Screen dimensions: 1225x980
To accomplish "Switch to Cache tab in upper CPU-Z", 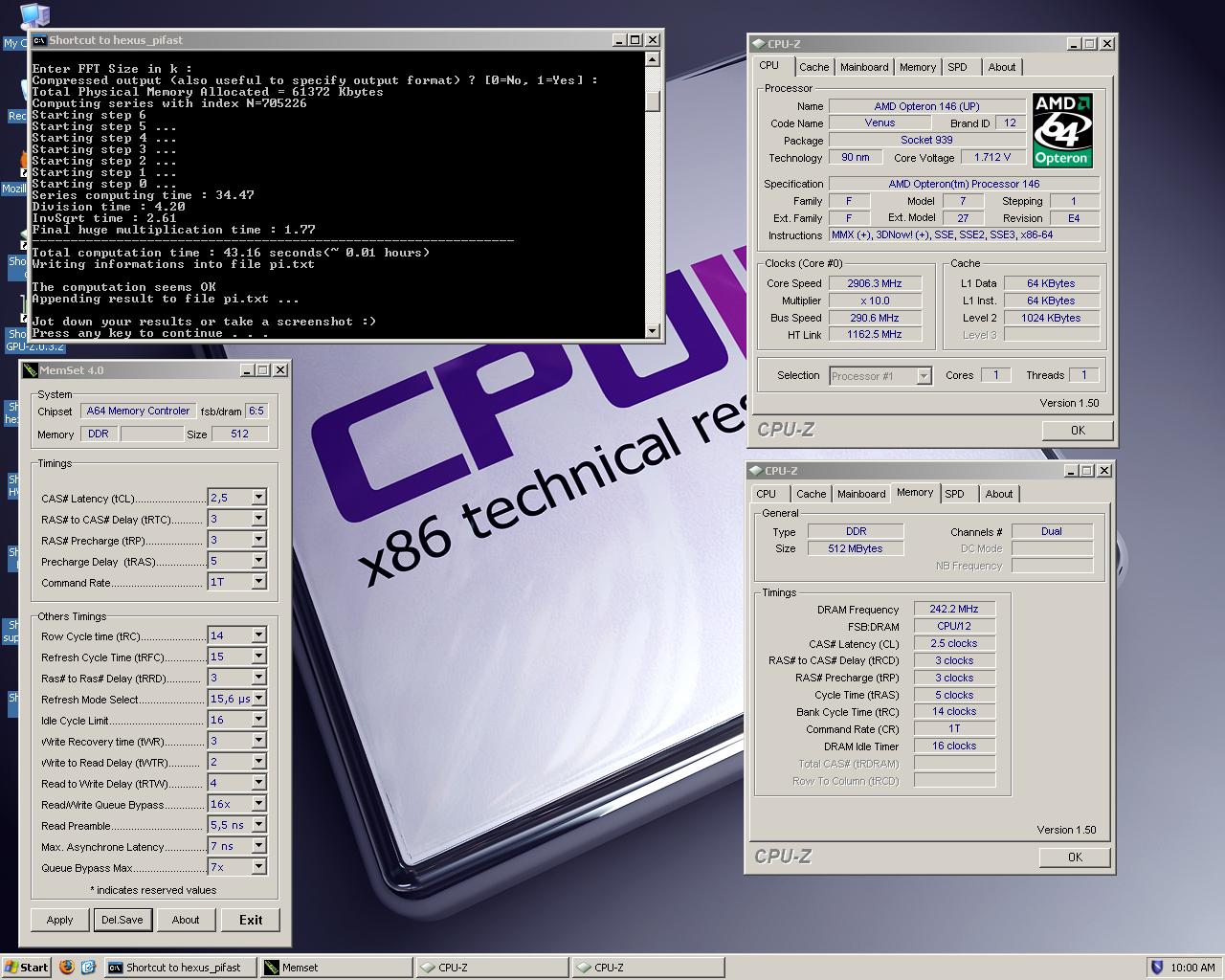I will pos(814,67).
